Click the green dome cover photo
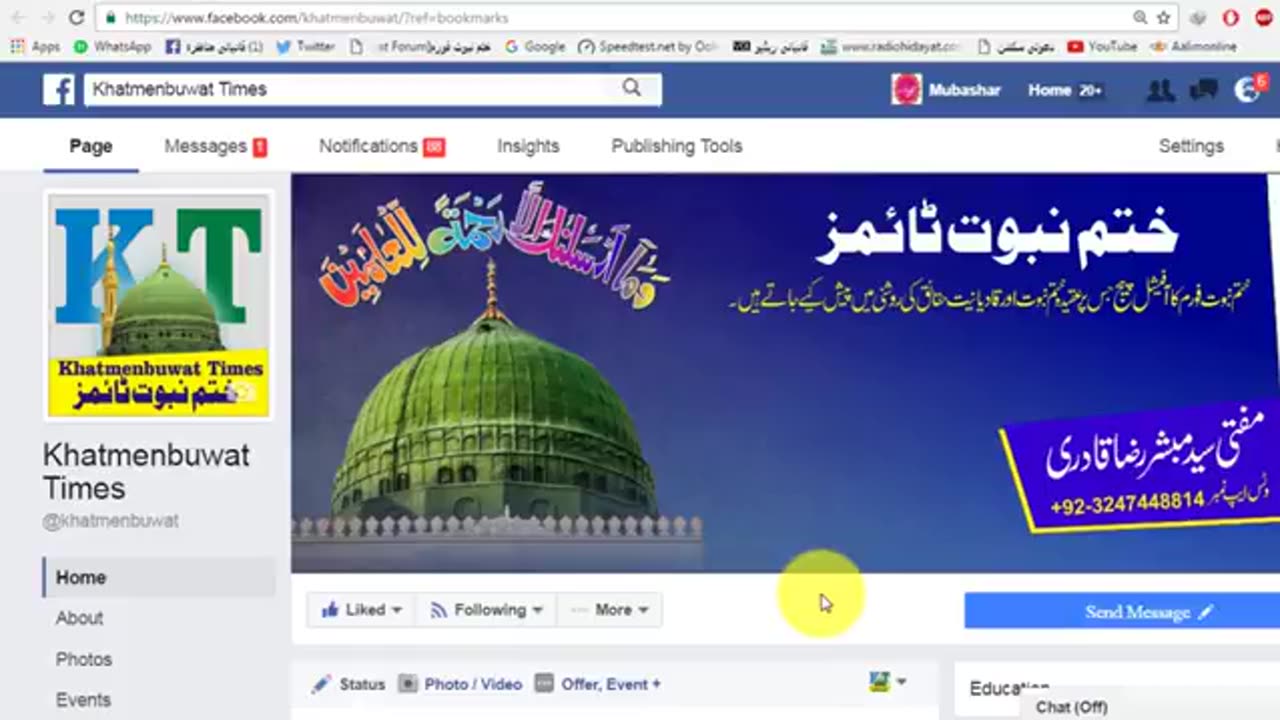 click(785, 373)
